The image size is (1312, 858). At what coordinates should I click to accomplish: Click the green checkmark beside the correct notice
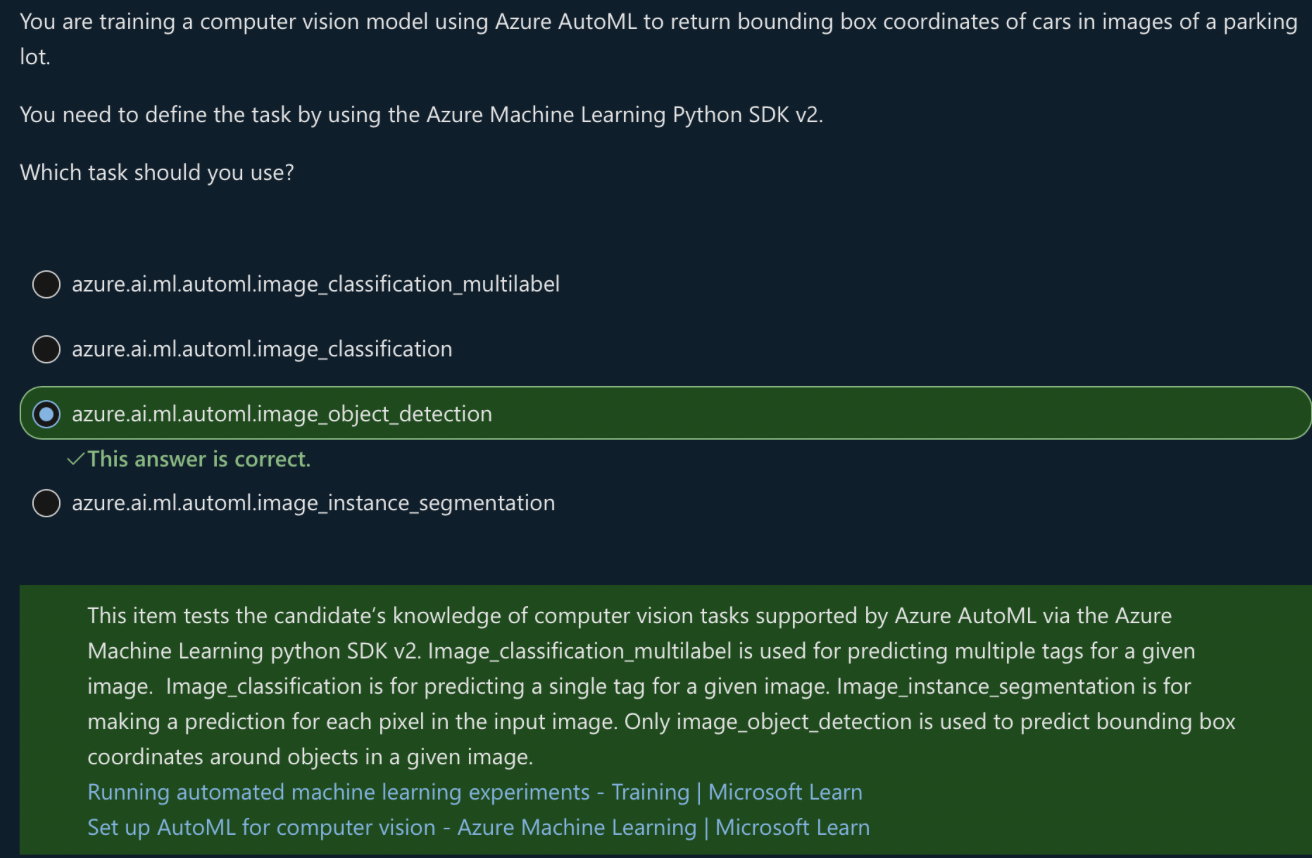click(74, 459)
